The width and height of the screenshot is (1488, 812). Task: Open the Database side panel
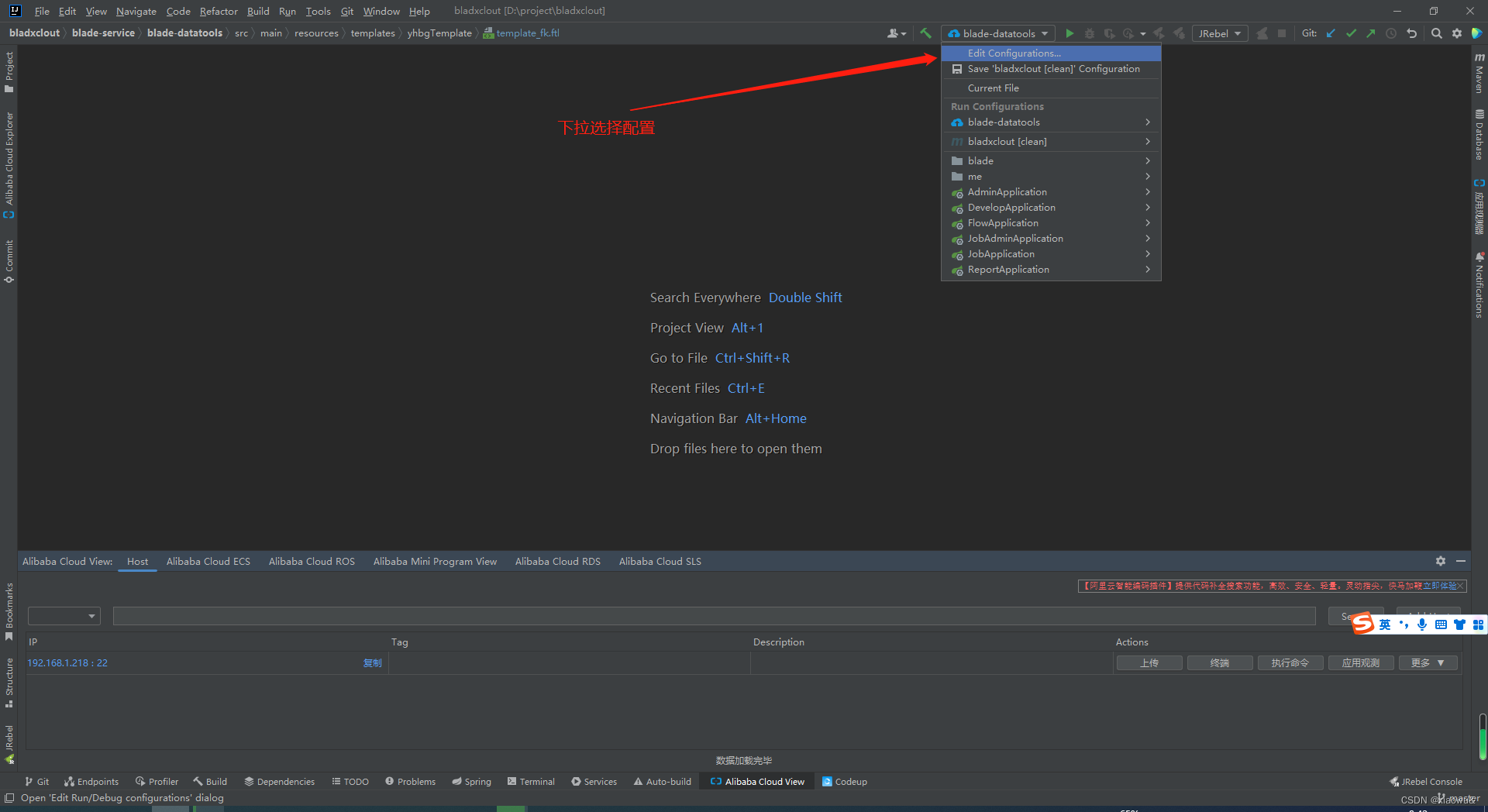[x=1479, y=135]
